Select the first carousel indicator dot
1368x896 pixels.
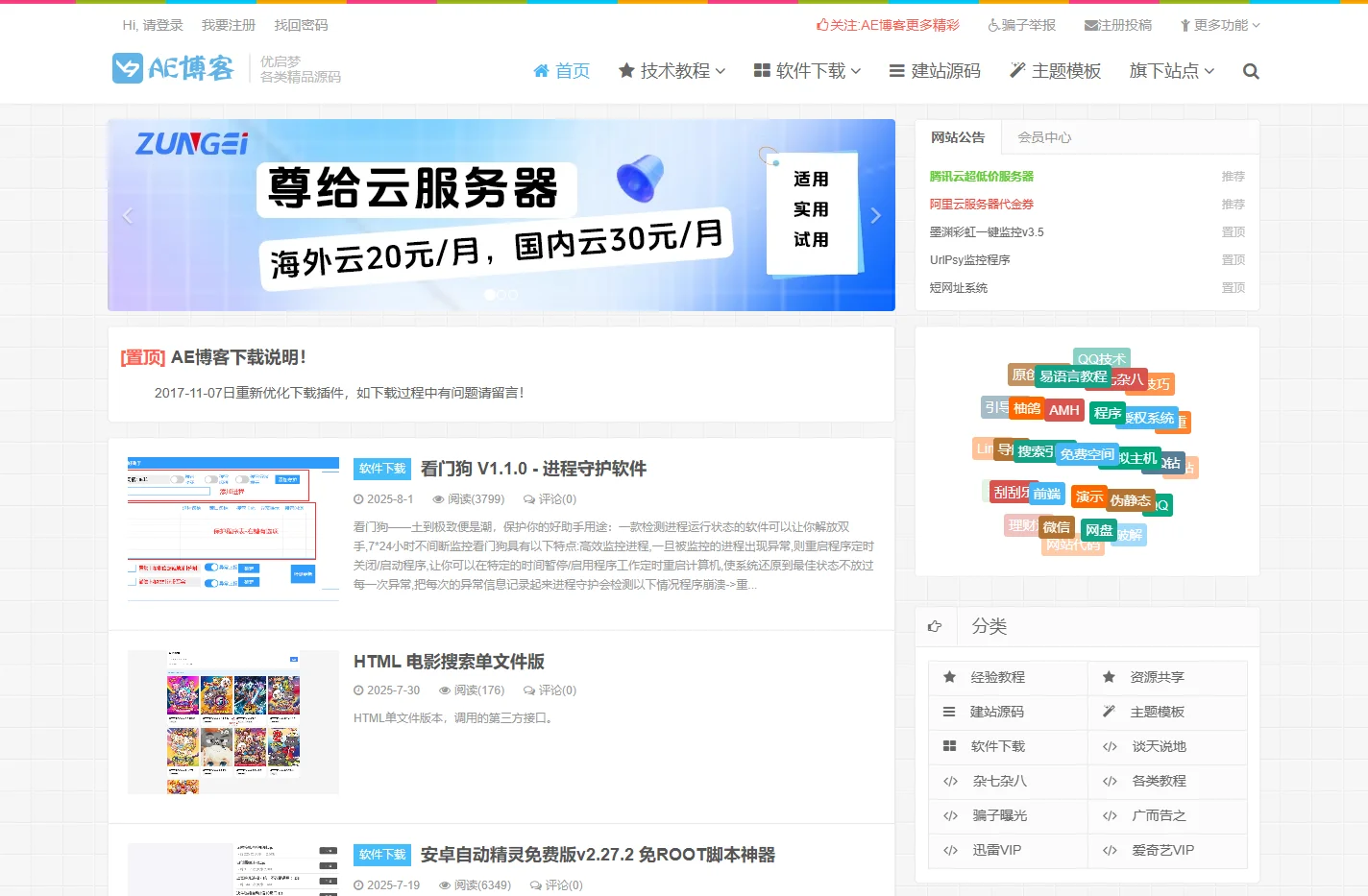click(x=490, y=295)
